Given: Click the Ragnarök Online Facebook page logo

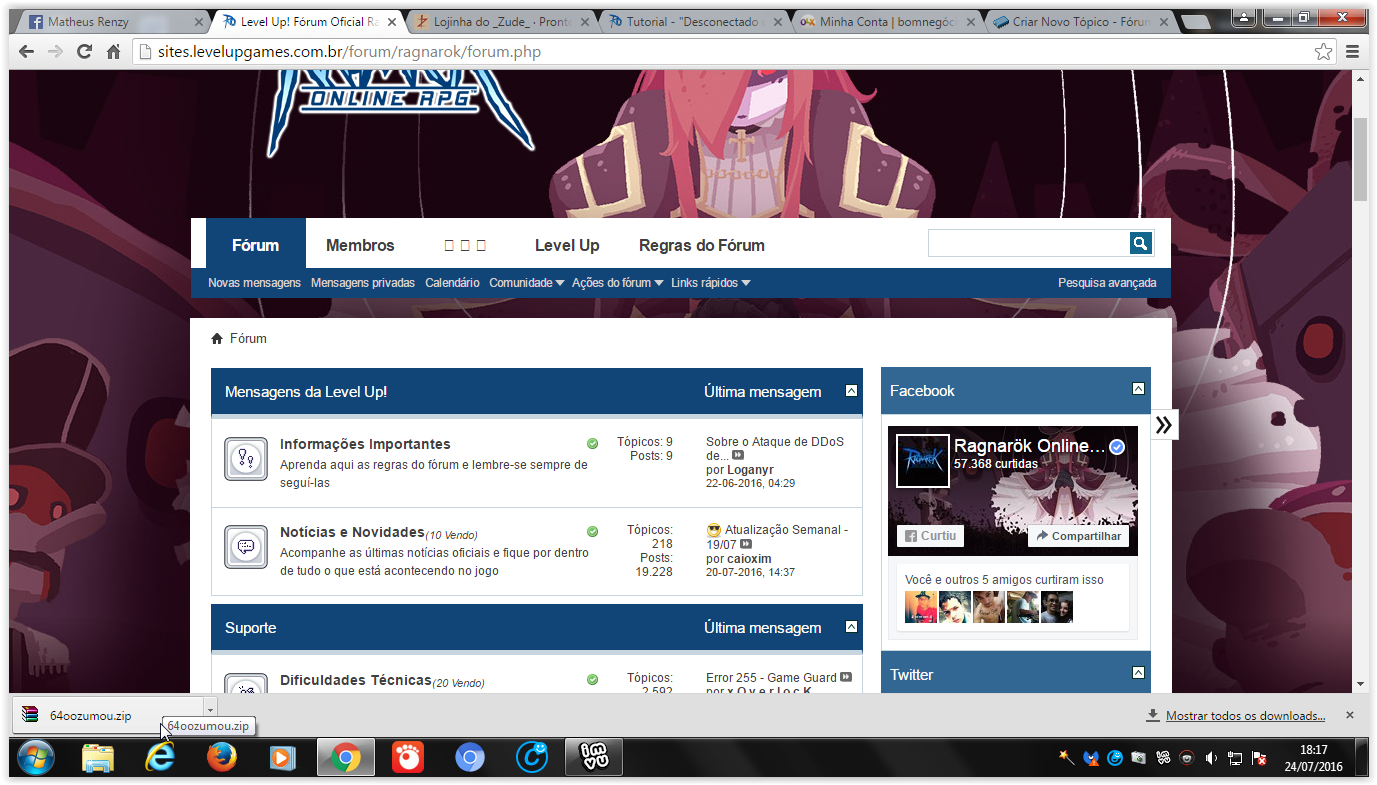Looking at the screenshot, I should tap(922, 460).
